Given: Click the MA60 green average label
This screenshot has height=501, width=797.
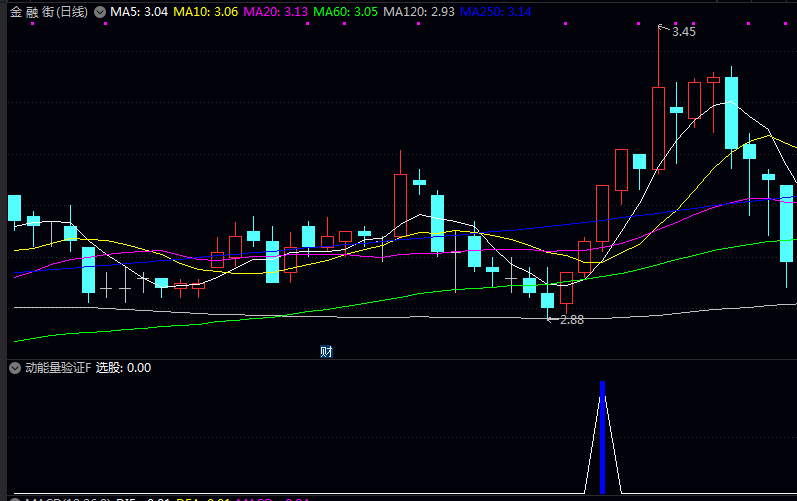Looking at the screenshot, I should [x=345, y=11].
